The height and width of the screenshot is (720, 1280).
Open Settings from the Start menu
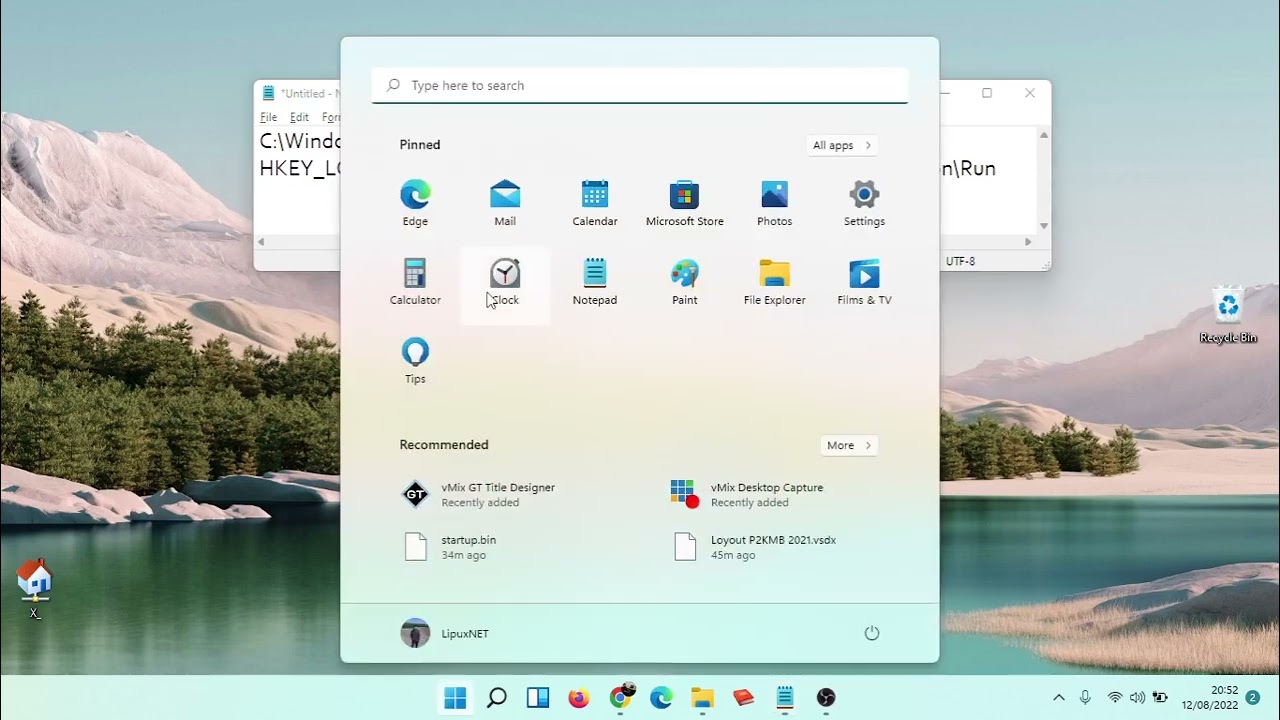[864, 203]
